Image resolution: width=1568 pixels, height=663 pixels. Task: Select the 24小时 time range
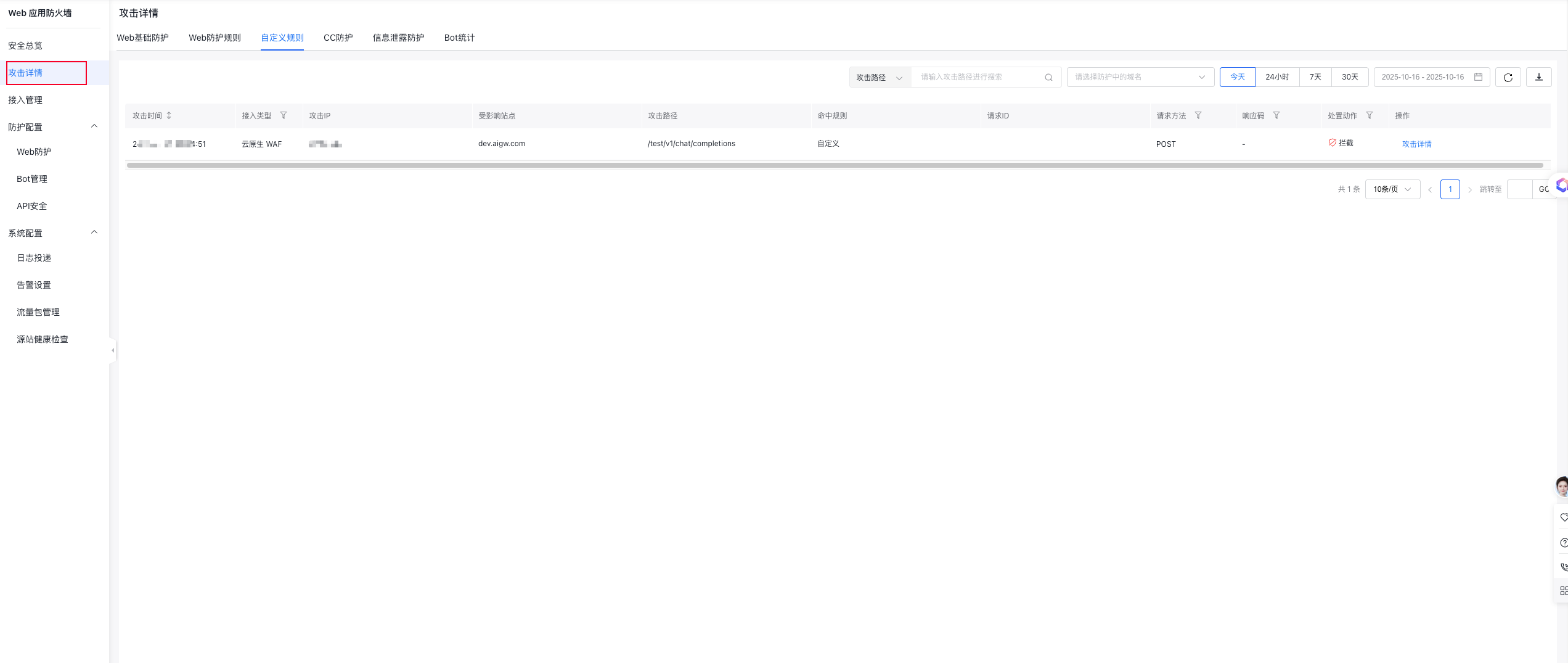[1277, 77]
